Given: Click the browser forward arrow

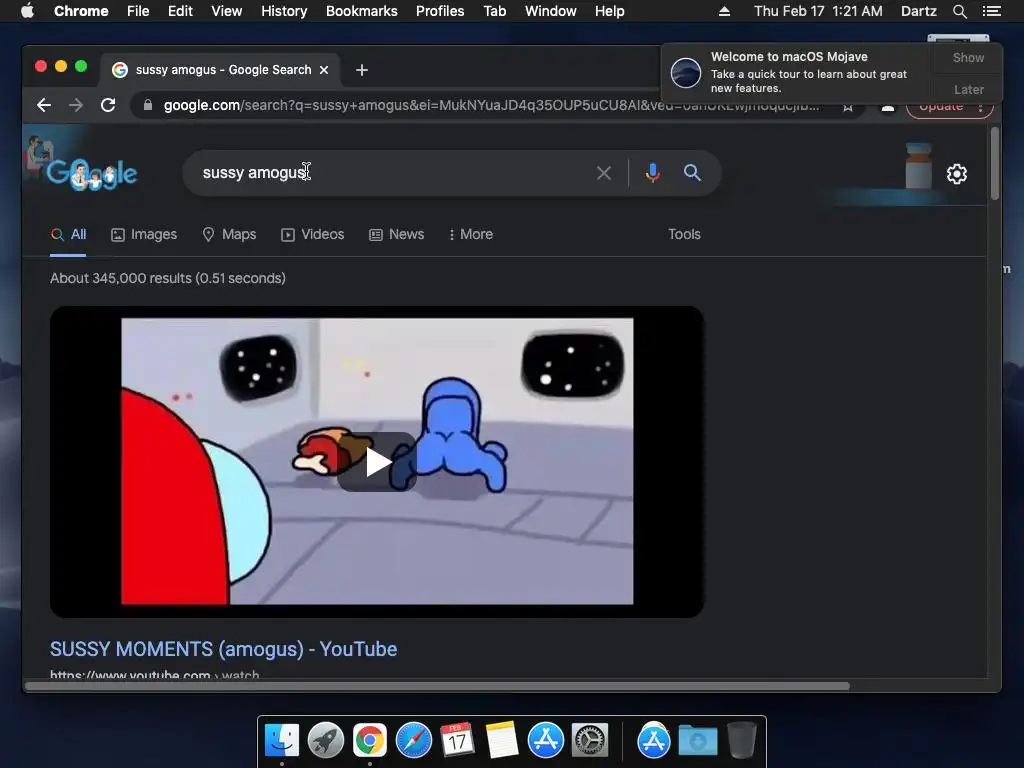Looking at the screenshot, I should pyautogui.click(x=76, y=105).
